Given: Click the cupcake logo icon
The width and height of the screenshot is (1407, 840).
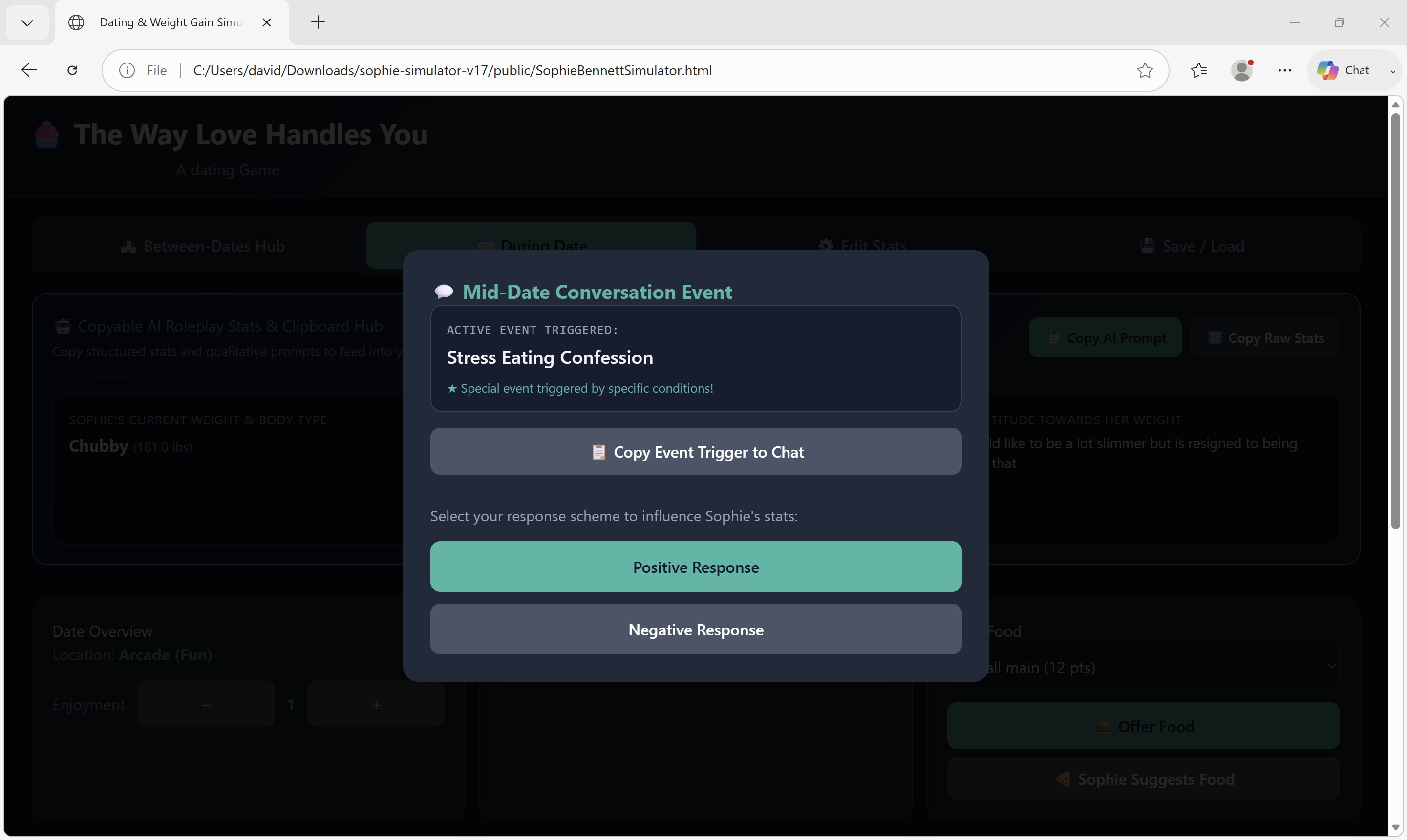Looking at the screenshot, I should click(x=46, y=134).
